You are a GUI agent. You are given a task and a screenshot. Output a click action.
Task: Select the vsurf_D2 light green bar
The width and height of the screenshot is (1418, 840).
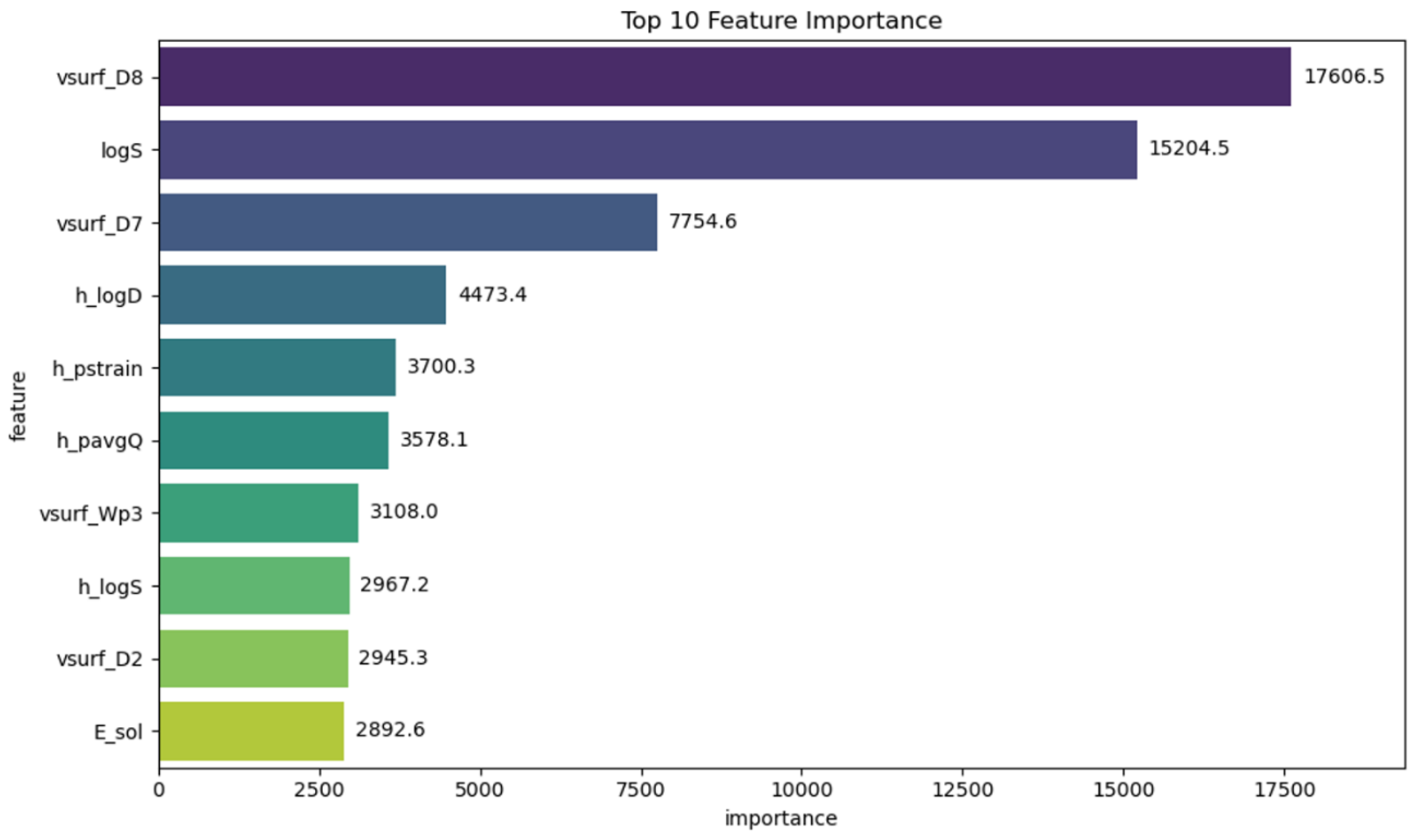253,658
